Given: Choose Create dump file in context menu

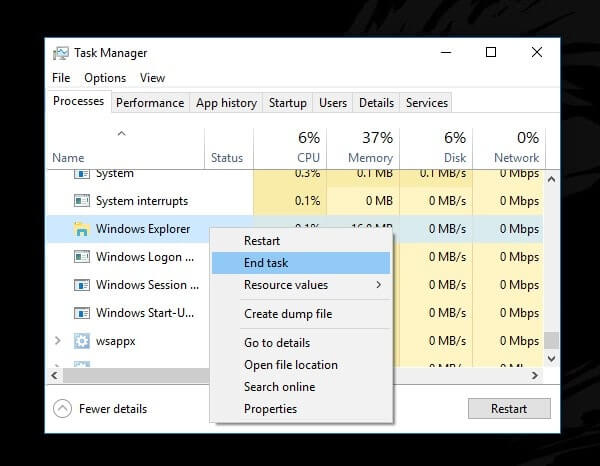Looking at the screenshot, I should point(301,314).
